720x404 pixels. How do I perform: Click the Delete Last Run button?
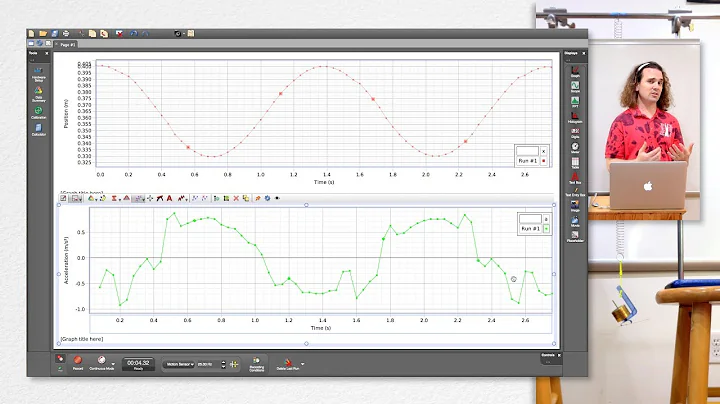click(x=288, y=365)
